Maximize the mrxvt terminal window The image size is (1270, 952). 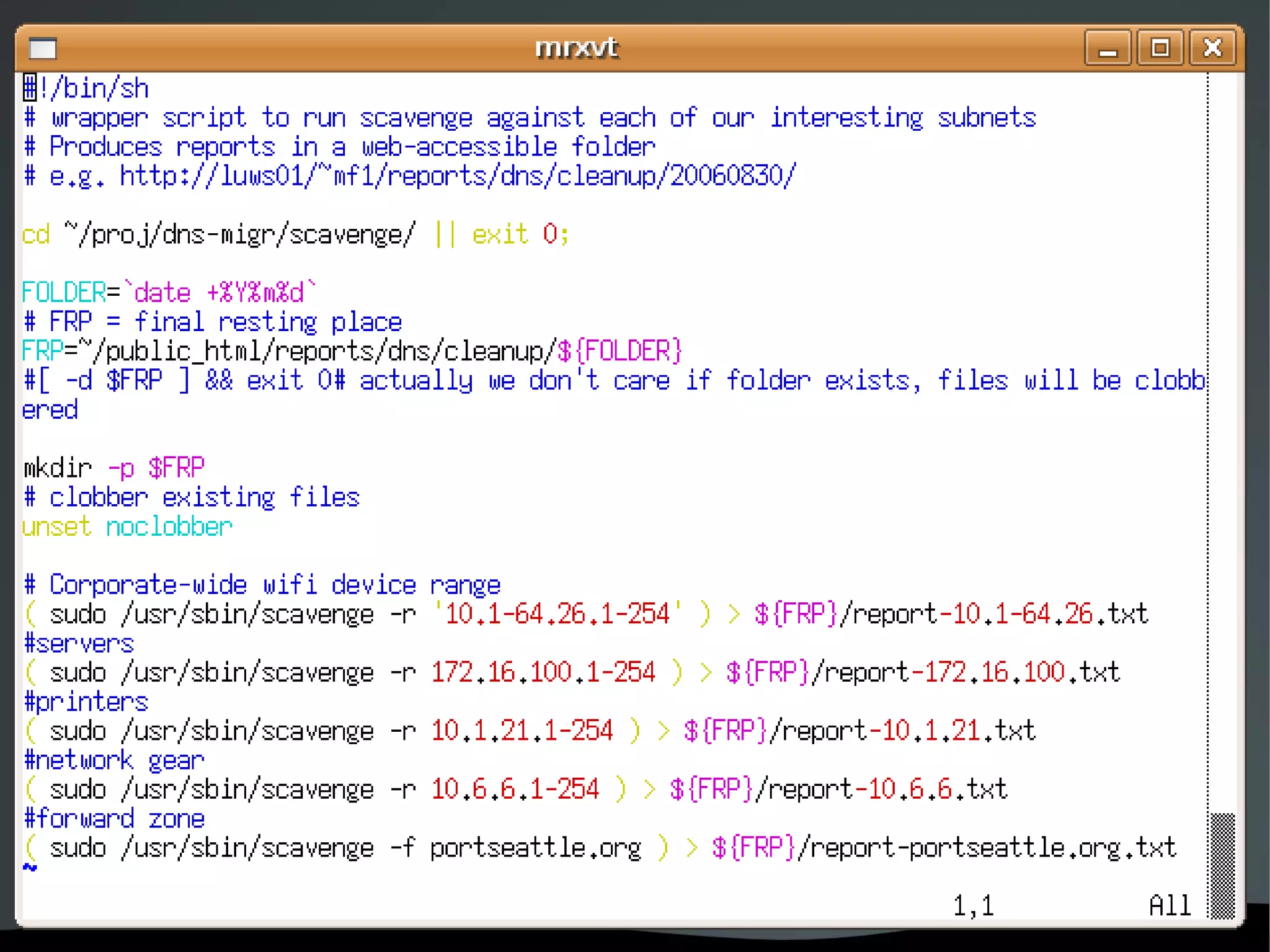(1160, 48)
